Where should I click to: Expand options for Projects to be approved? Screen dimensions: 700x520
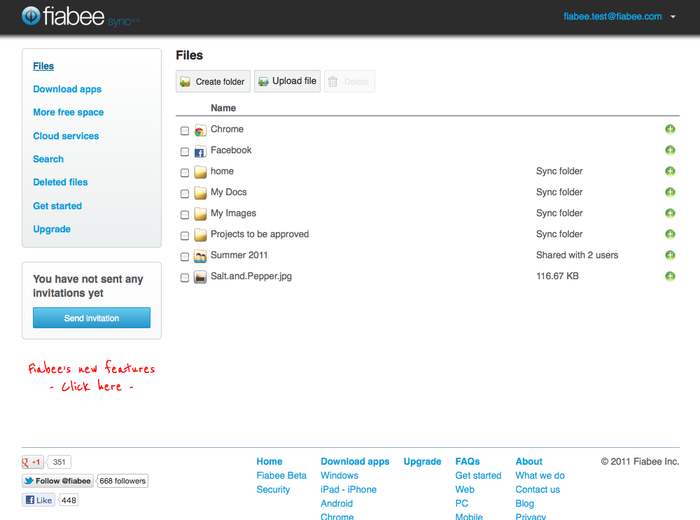coord(670,235)
